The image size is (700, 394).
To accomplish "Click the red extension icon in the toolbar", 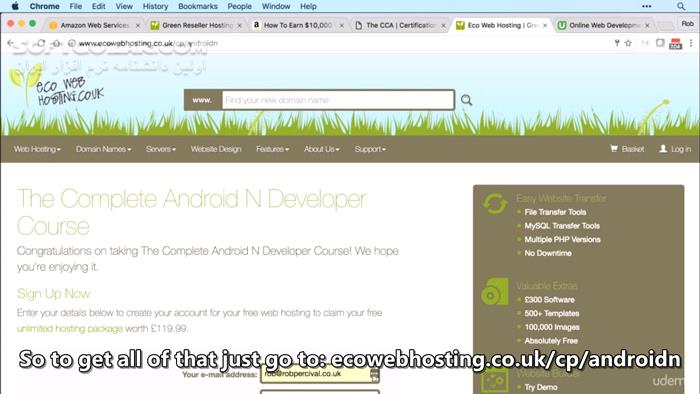I will click(x=675, y=43).
